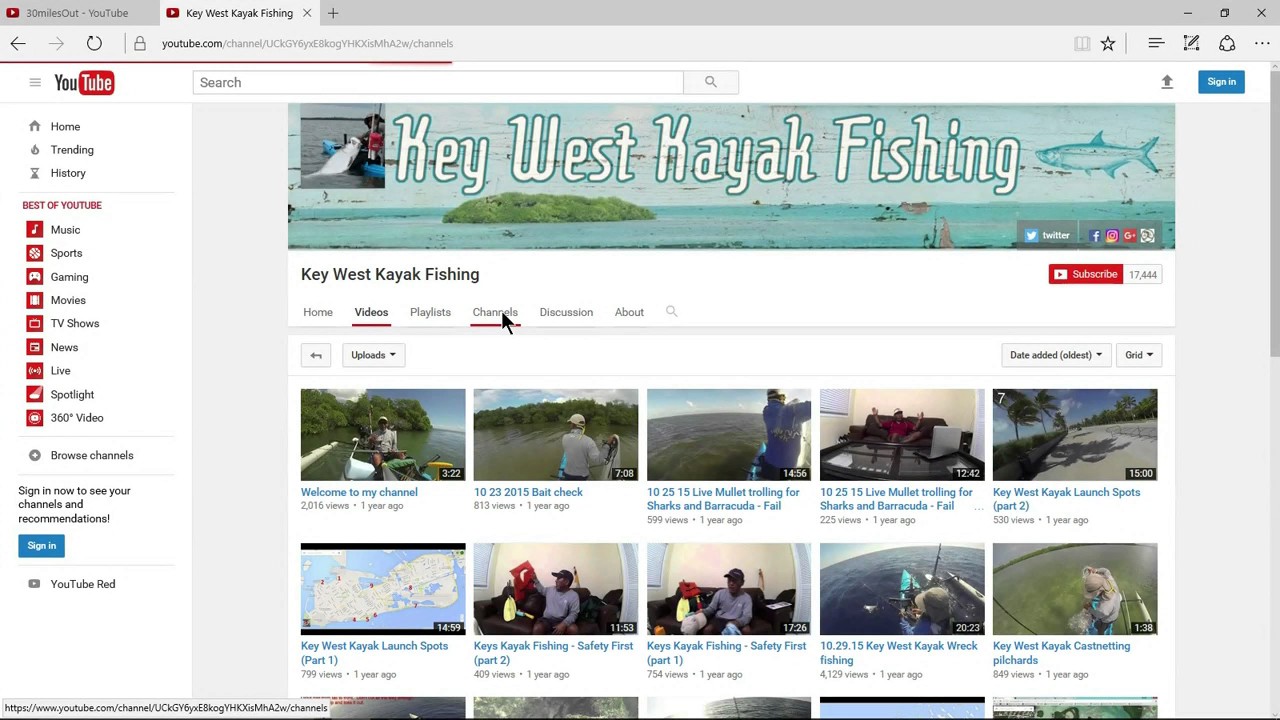Click the Edge share icon
This screenshot has width=1280, height=720.
coord(1227,43)
